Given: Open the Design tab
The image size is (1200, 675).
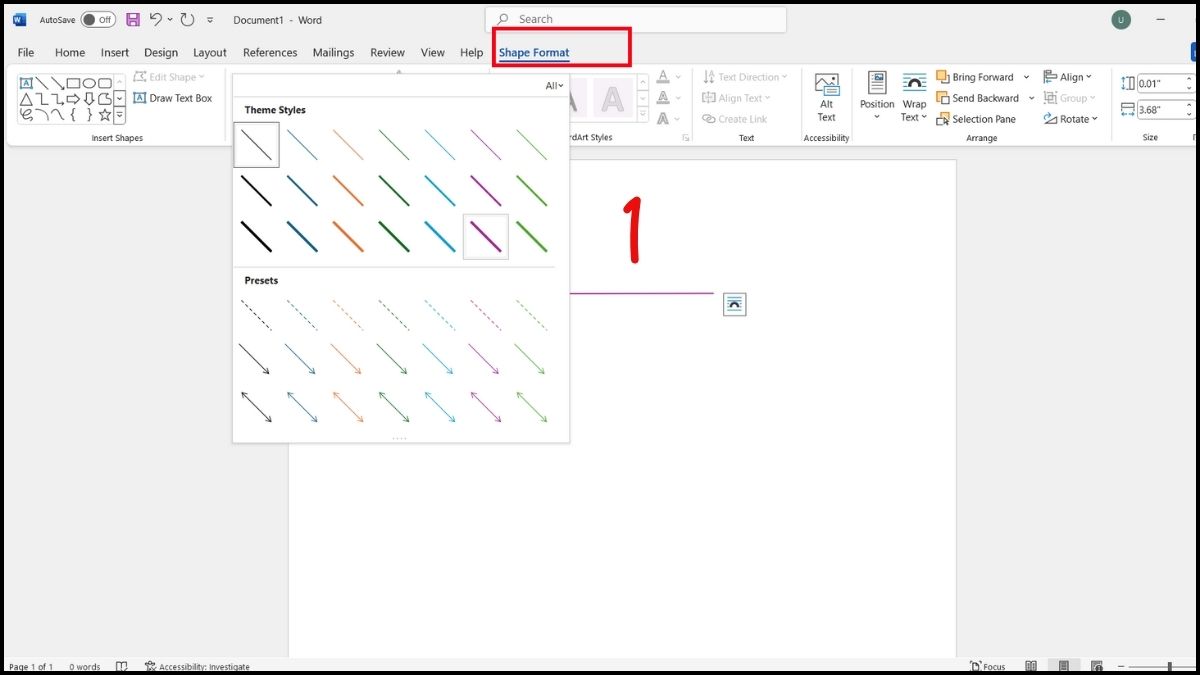Looking at the screenshot, I should pyautogui.click(x=161, y=52).
